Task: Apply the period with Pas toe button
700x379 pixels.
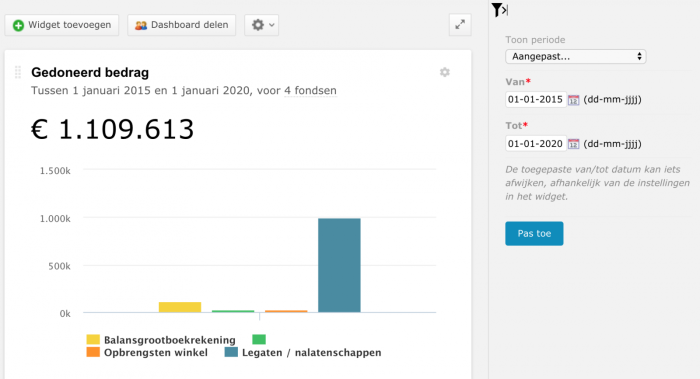Action: pyautogui.click(x=534, y=233)
